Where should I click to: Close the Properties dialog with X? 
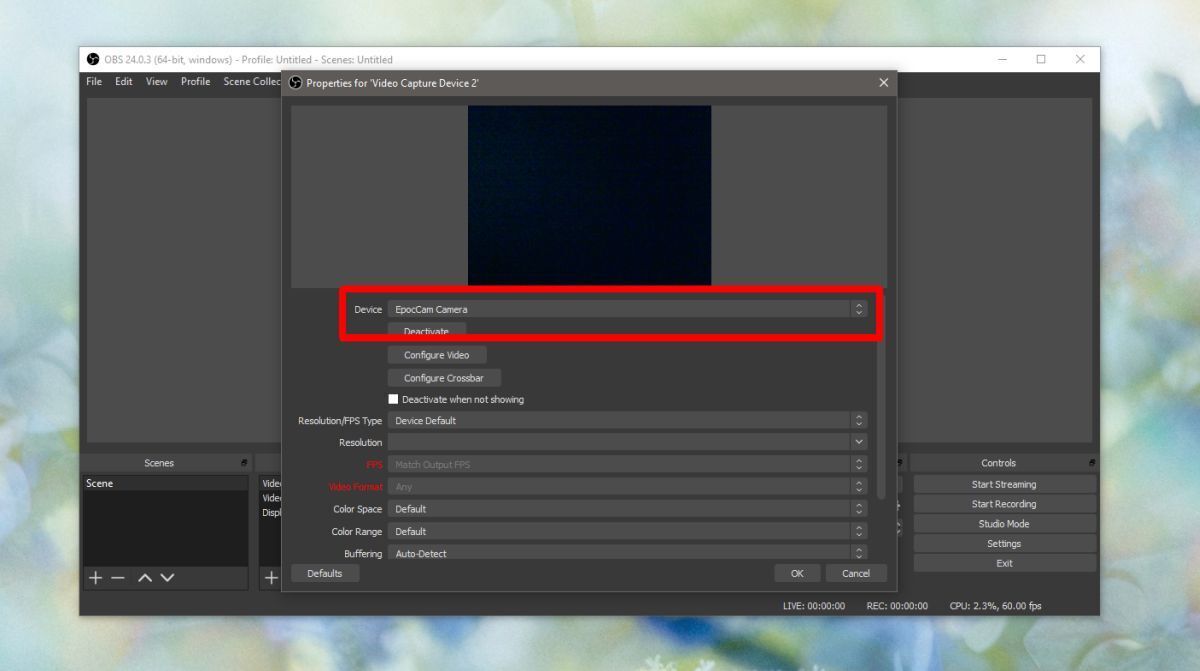(x=883, y=83)
